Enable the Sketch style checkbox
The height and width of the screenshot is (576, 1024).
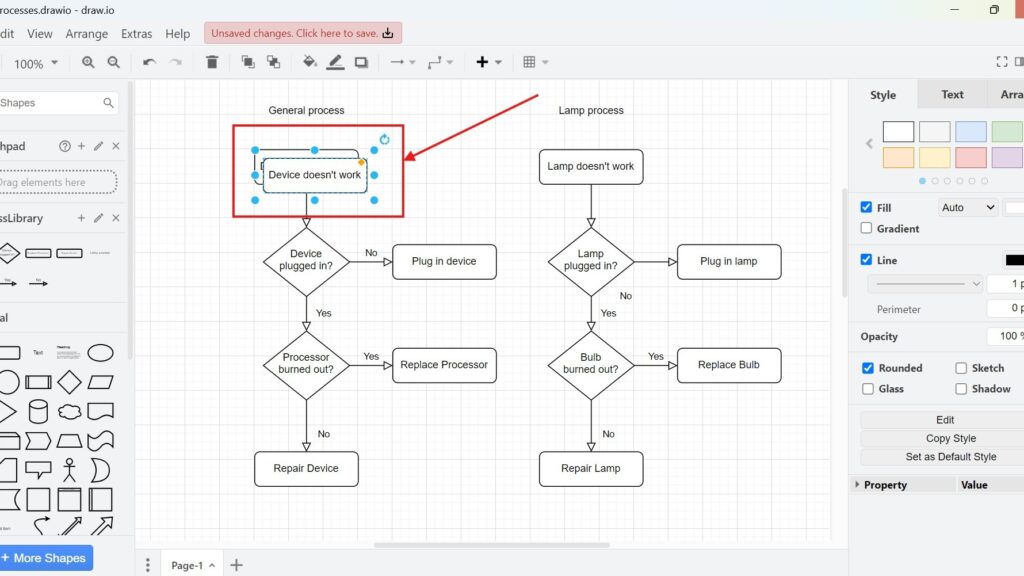click(x=960, y=367)
